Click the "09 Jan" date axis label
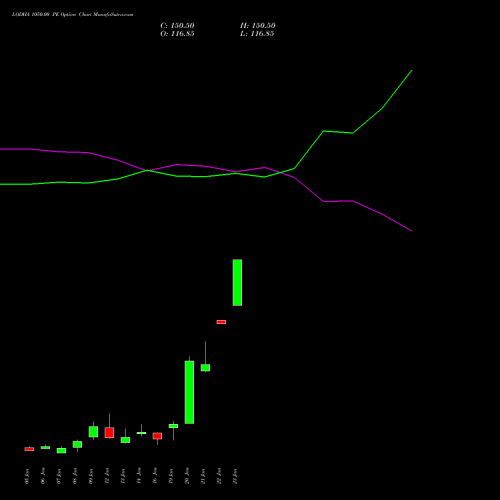The height and width of the screenshot is (500, 500). [x=91, y=476]
